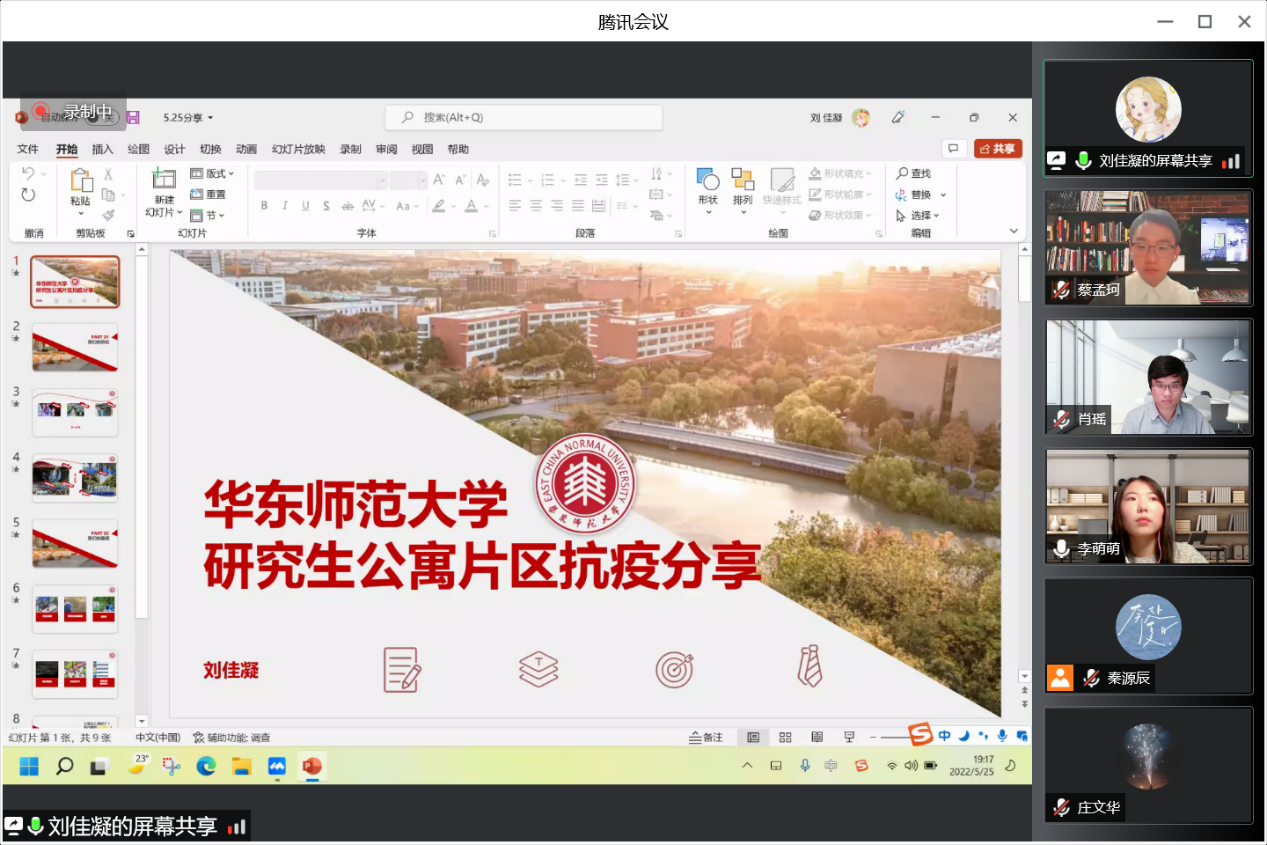Switch to Normal view icon in status bar
The width and height of the screenshot is (1267, 845).
(753, 737)
